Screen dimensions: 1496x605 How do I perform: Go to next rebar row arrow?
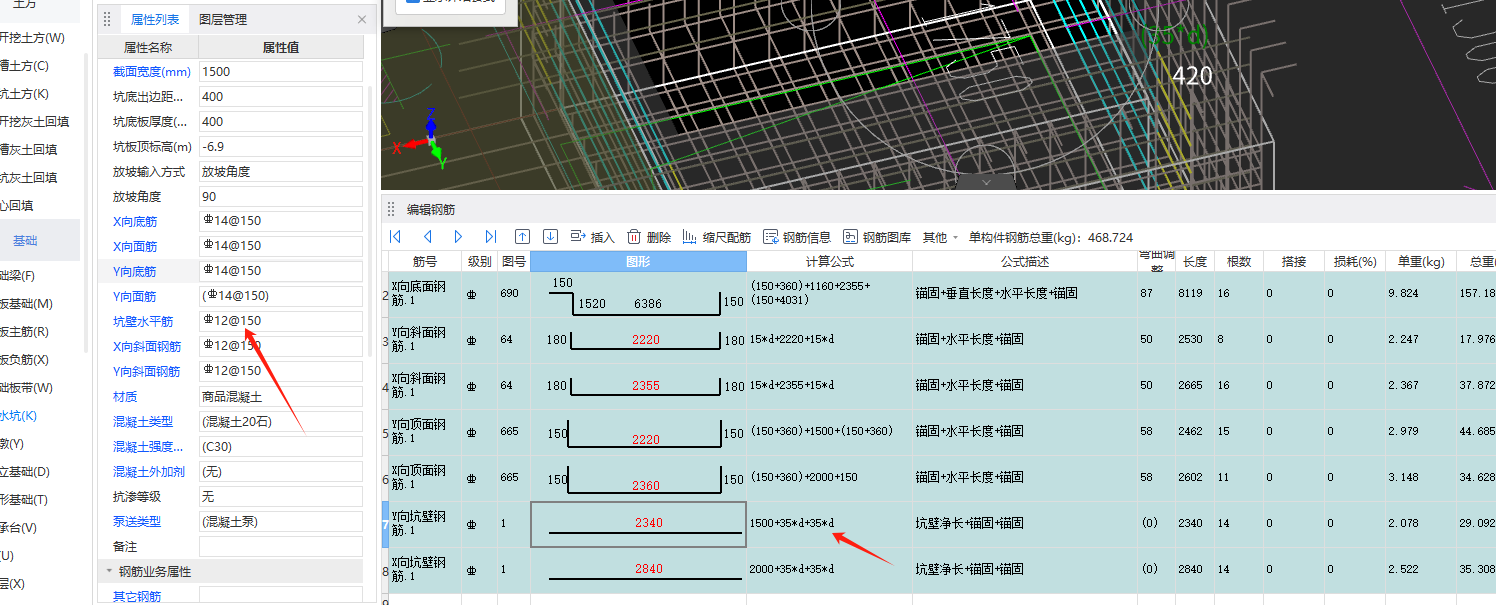[x=458, y=237]
